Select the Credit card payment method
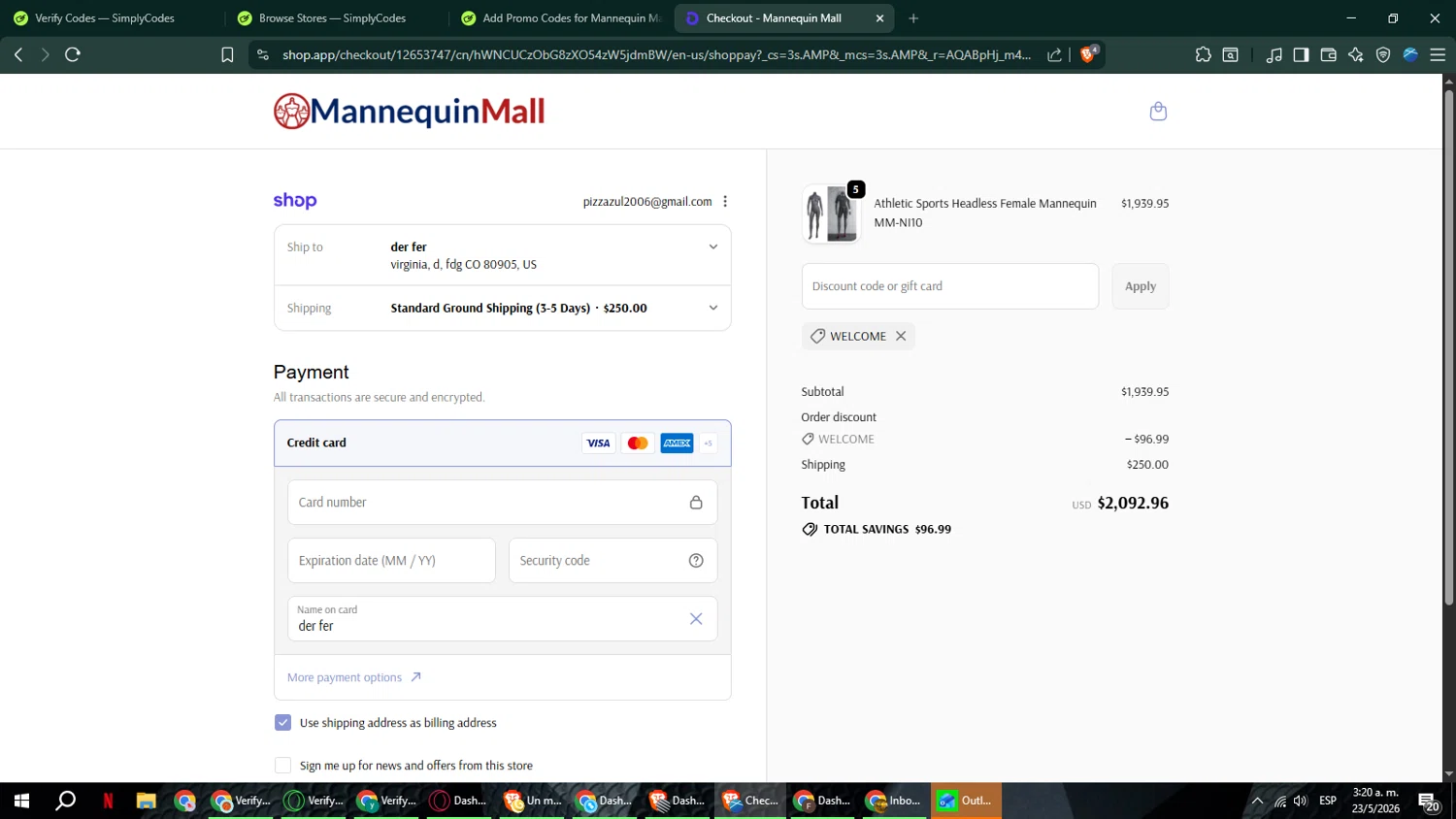The width and height of the screenshot is (1456, 819). tap(503, 443)
